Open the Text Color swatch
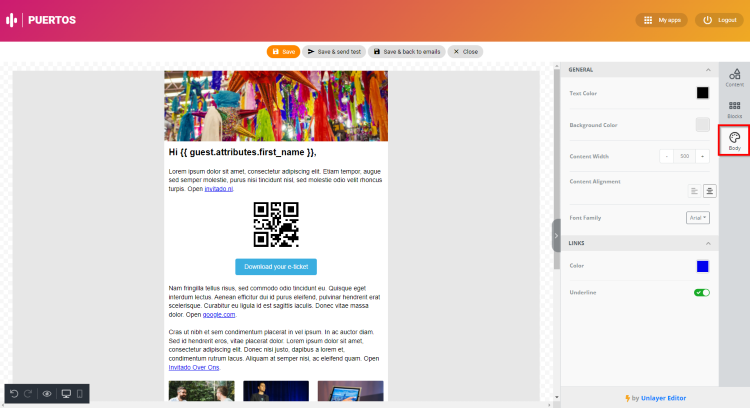Image resolution: width=750 pixels, height=408 pixels. (x=702, y=93)
